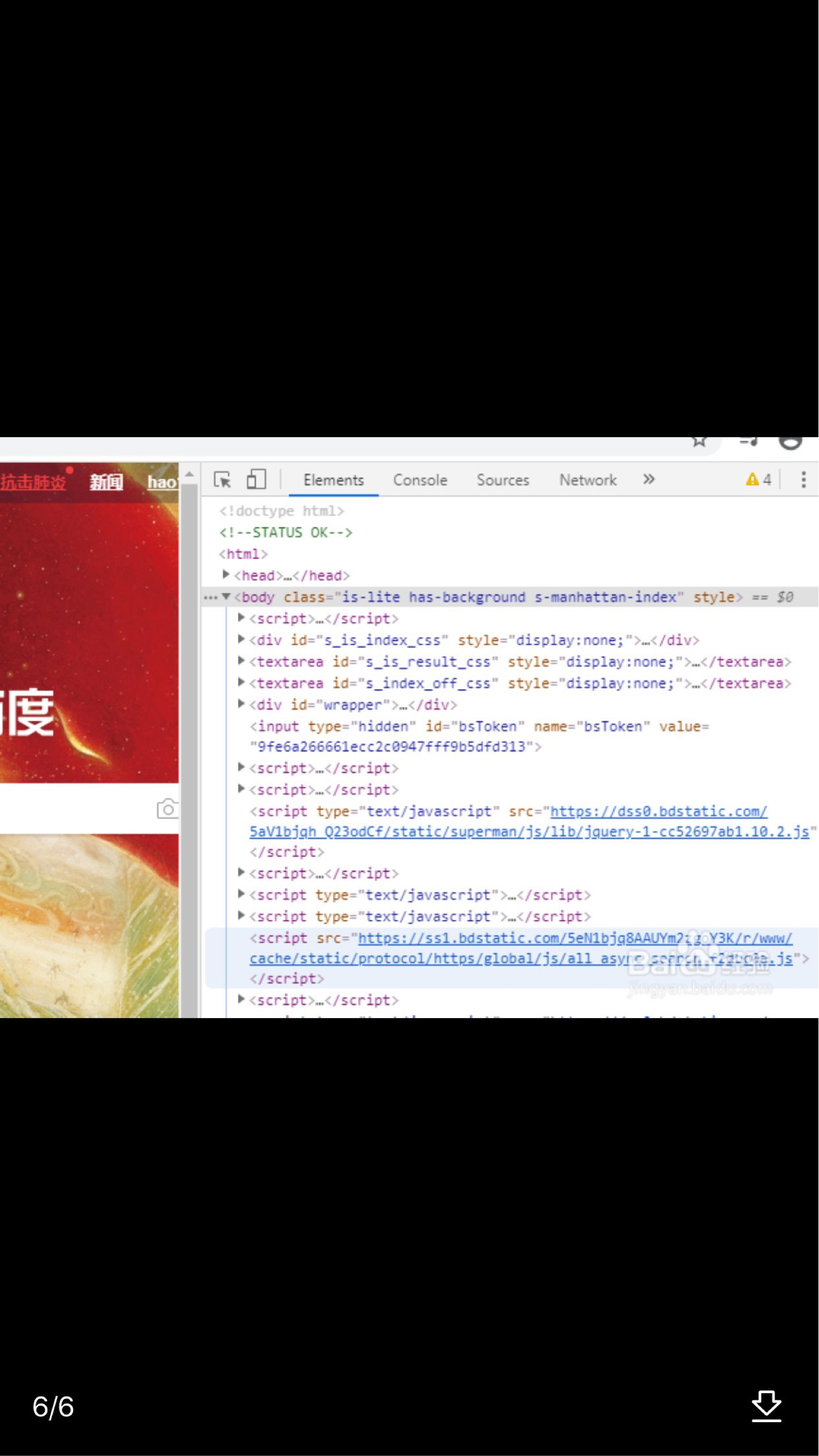Click the camera icon in Baidu search box

(x=167, y=810)
